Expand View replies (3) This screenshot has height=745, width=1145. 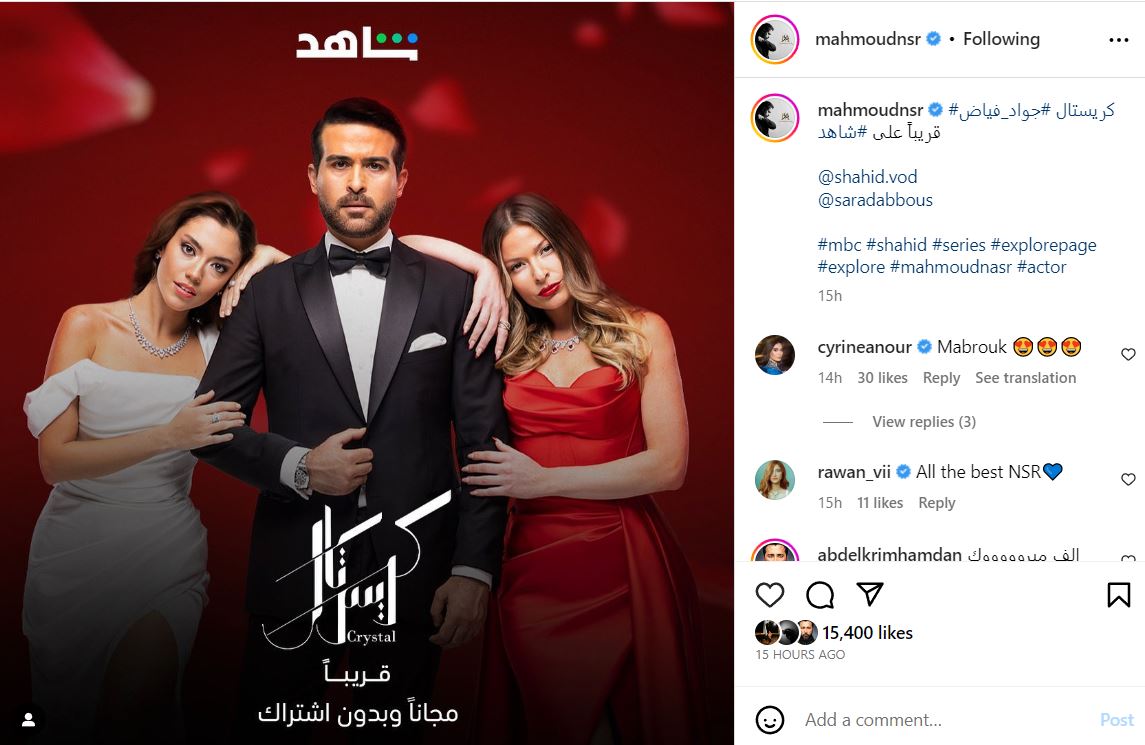coord(924,421)
